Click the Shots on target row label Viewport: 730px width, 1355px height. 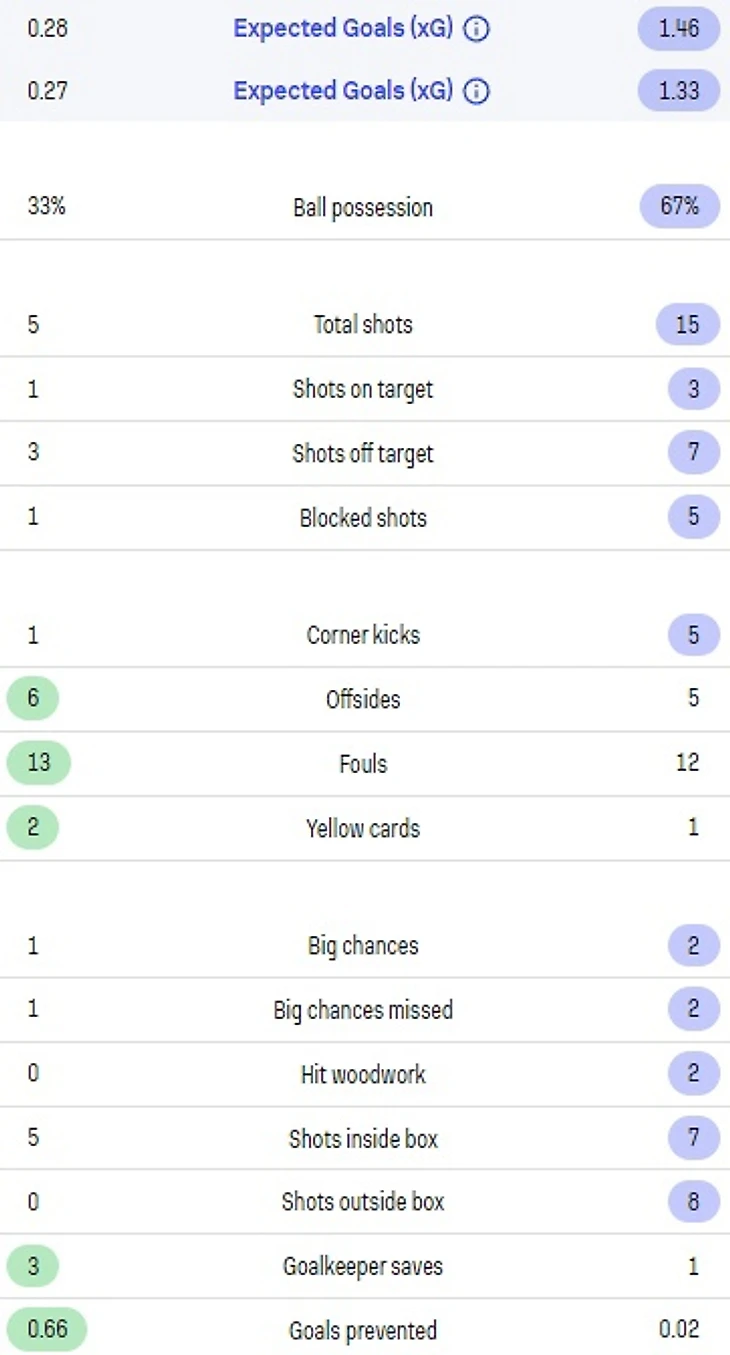(x=363, y=389)
